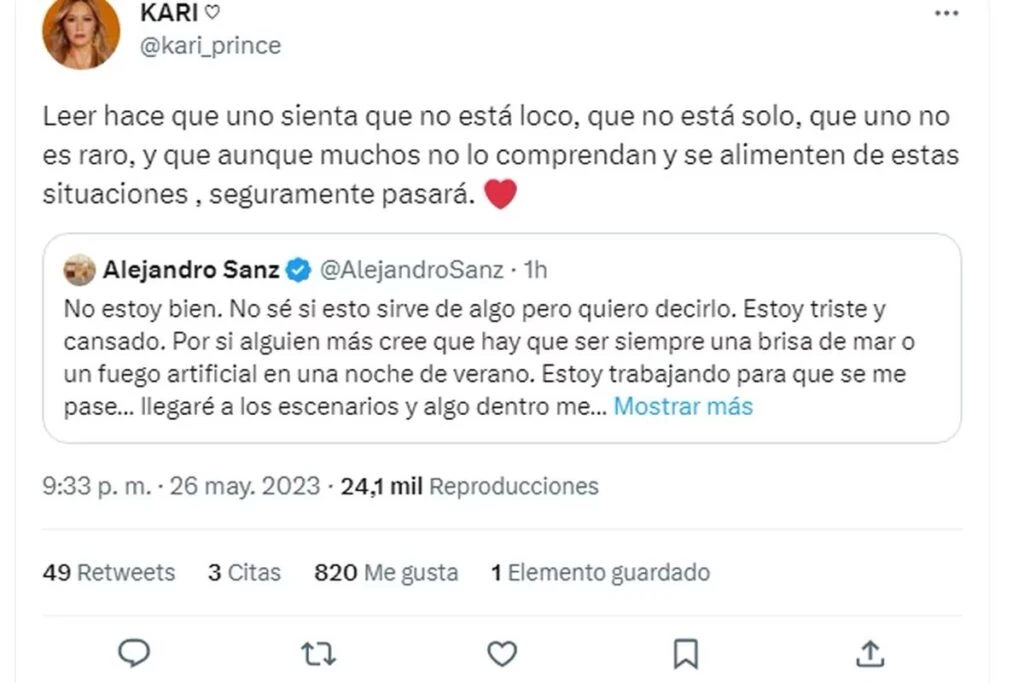Click the reply speech bubble icon
1024x683 pixels.
point(134,653)
